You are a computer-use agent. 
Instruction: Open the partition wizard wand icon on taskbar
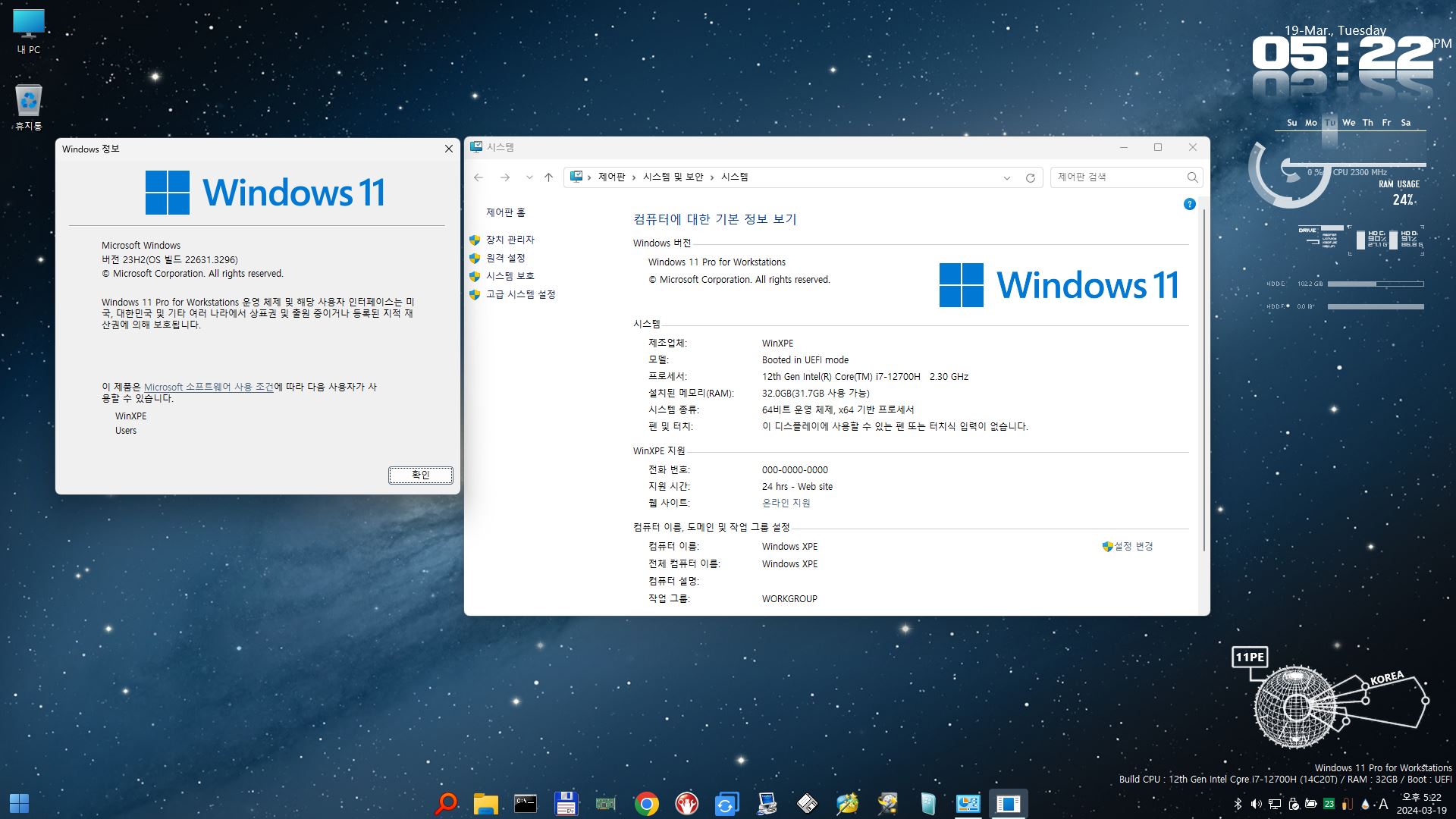tap(847, 803)
